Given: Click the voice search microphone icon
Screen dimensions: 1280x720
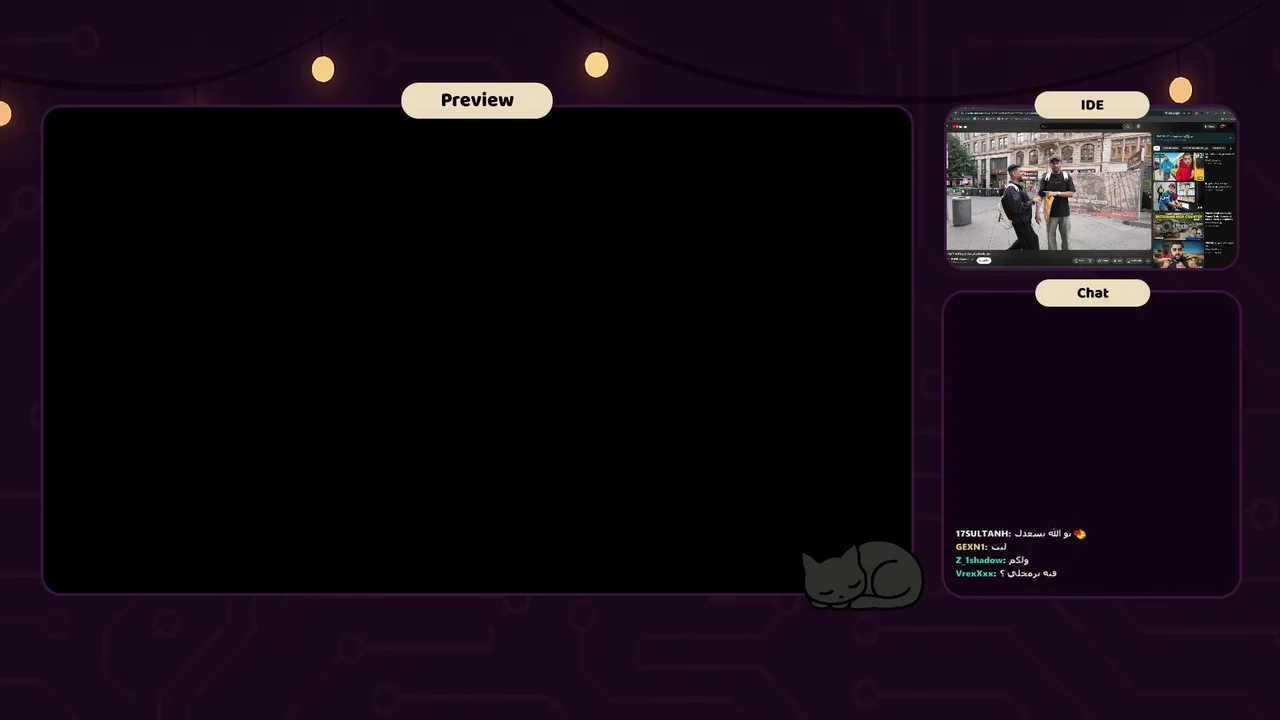Looking at the screenshot, I should (1138, 126).
